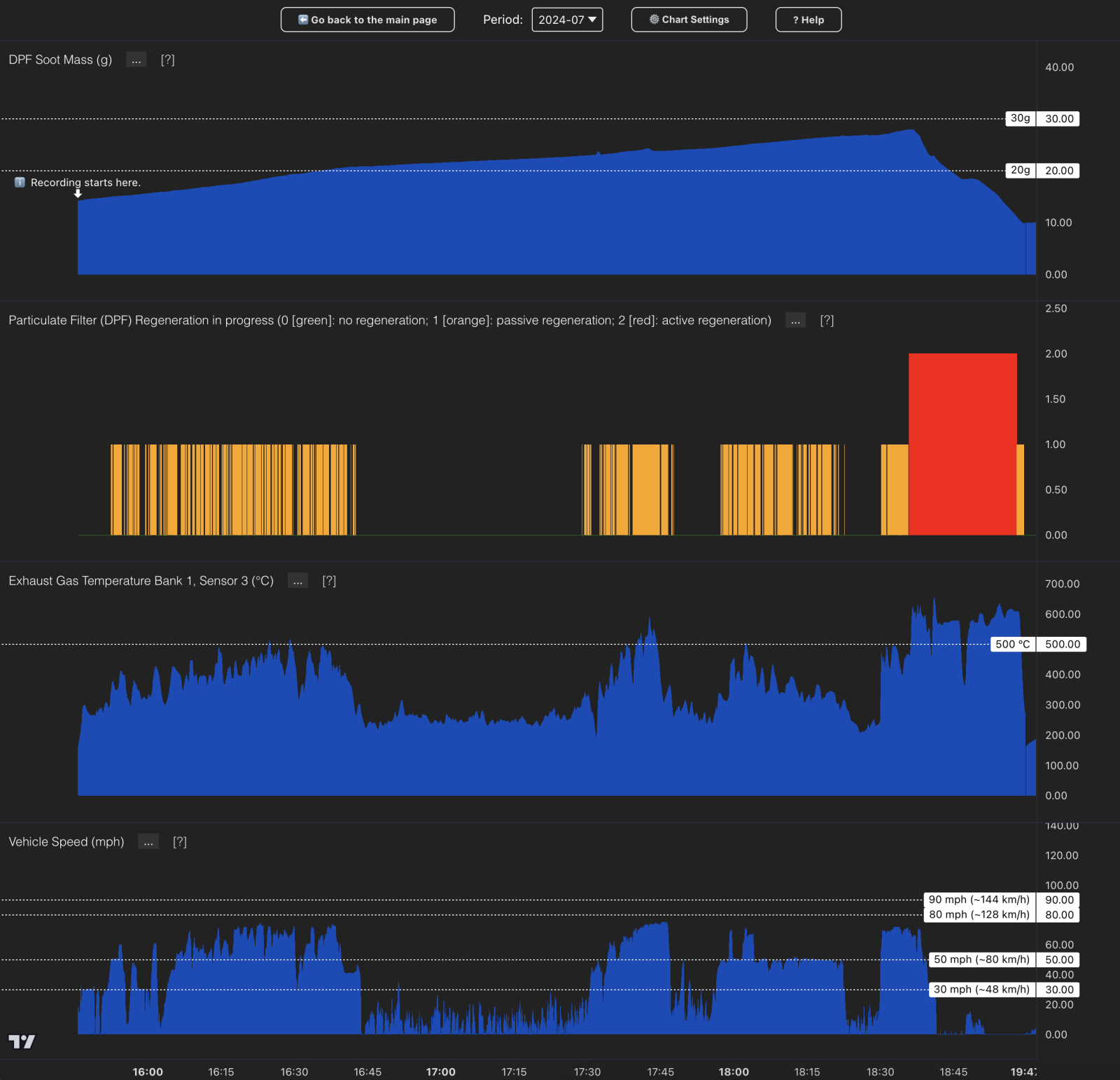Click the 50 mph (~80 km/h) label

click(x=981, y=960)
